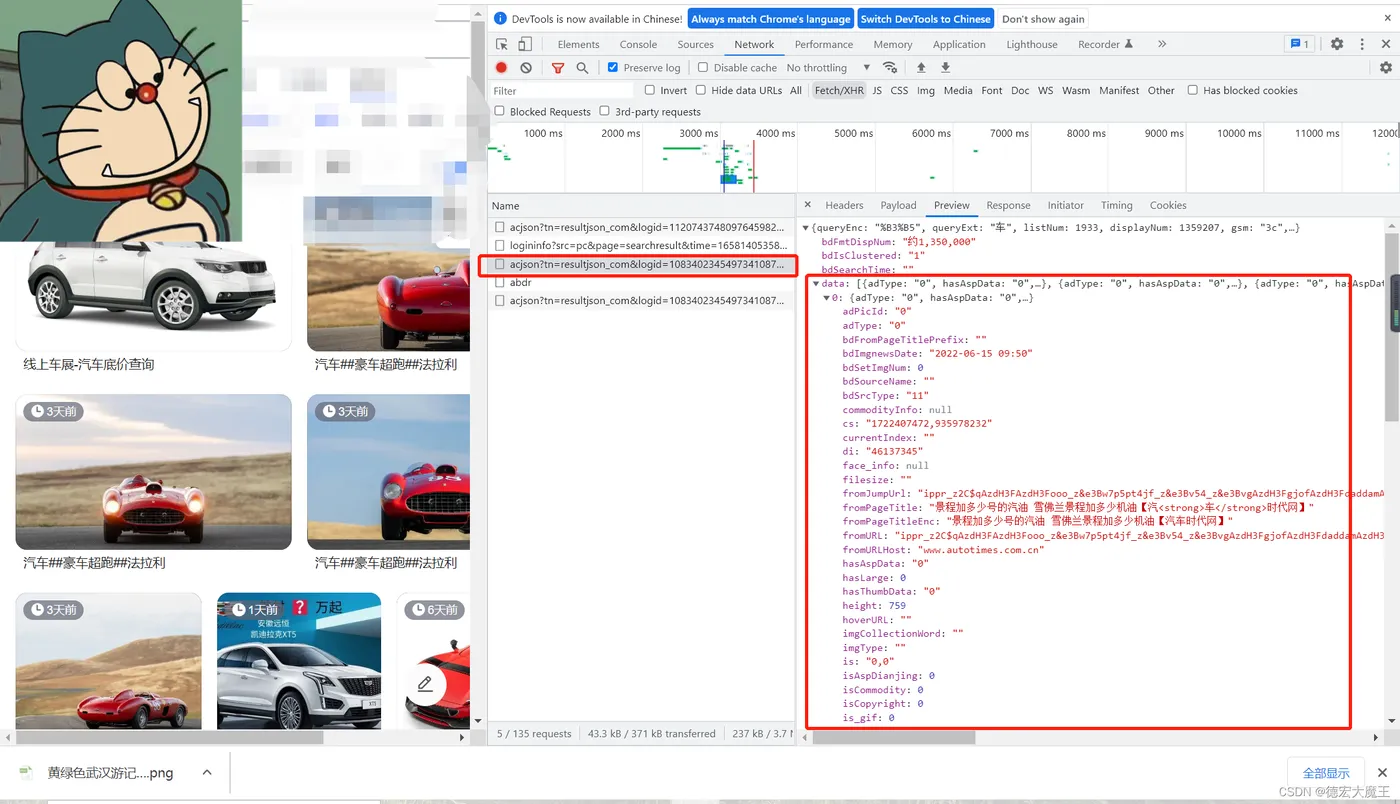Import HAR file upload arrow icon
Viewport: 1400px width, 804px height.
[921, 68]
